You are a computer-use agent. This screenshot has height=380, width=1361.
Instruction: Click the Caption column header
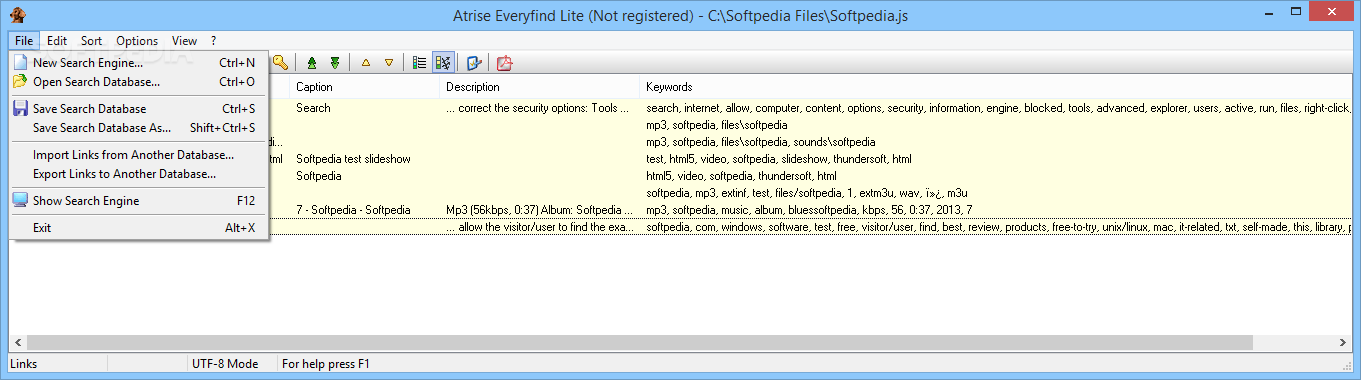pos(365,87)
